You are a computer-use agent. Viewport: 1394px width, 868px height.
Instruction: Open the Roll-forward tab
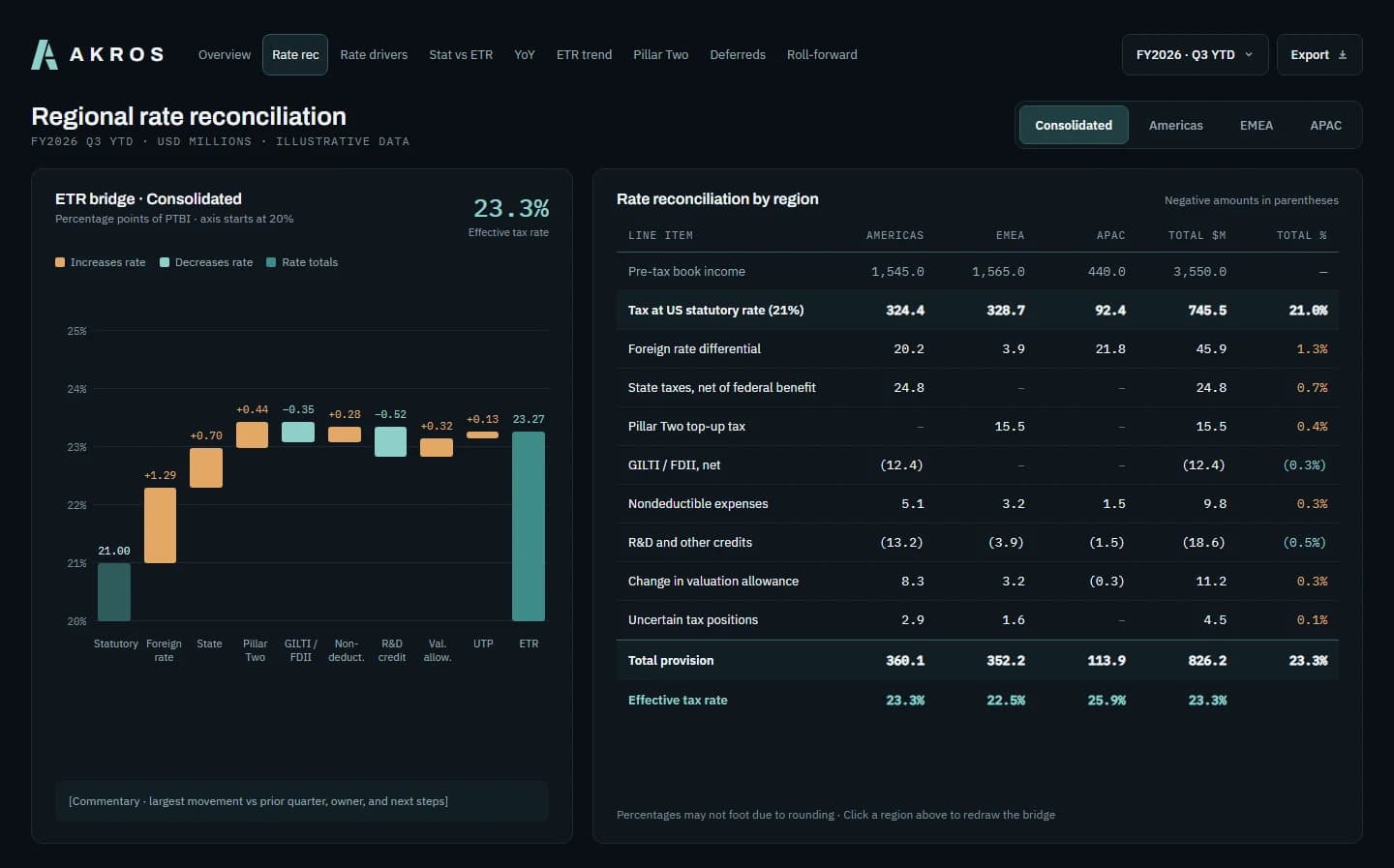pos(822,54)
